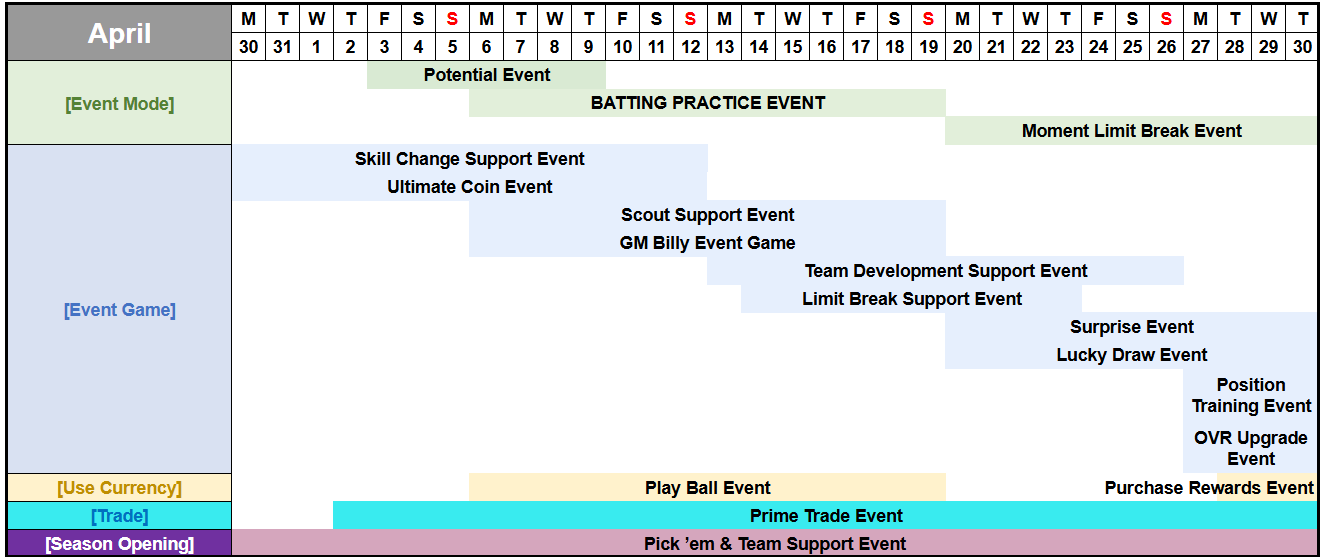Click the Potential Event bar
Viewport: 1323px width, 557px height.
tap(487, 75)
